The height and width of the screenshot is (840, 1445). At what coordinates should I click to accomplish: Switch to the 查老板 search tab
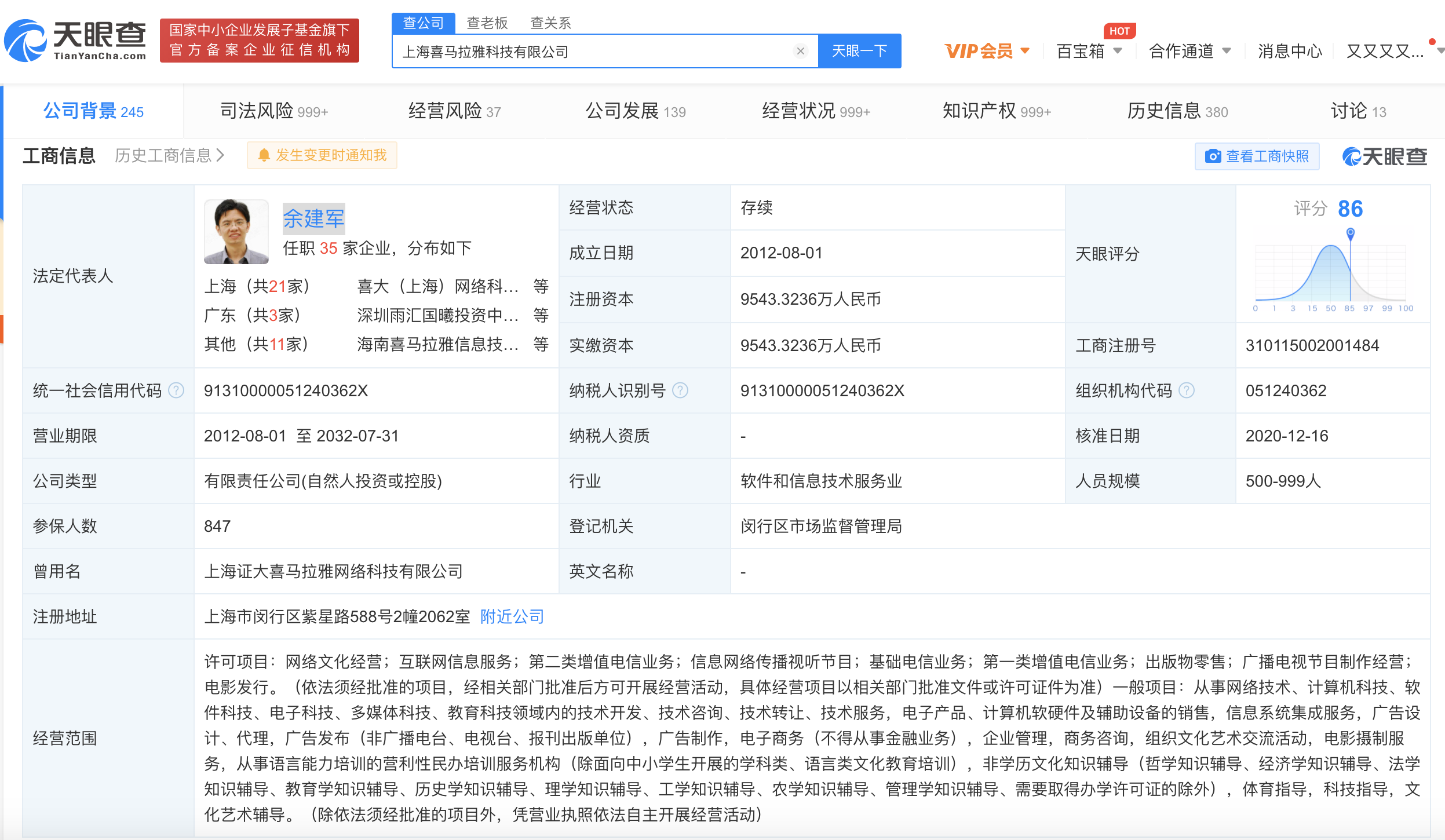click(x=487, y=23)
